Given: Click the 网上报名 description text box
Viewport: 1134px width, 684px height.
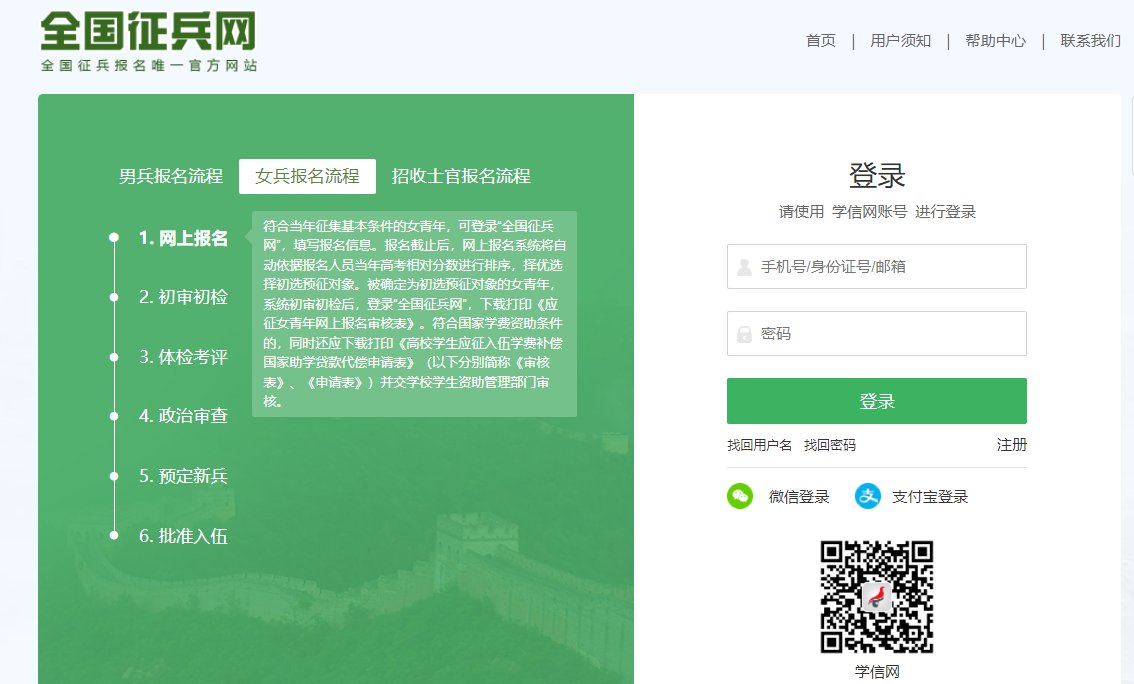Looking at the screenshot, I should click(414, 314).
